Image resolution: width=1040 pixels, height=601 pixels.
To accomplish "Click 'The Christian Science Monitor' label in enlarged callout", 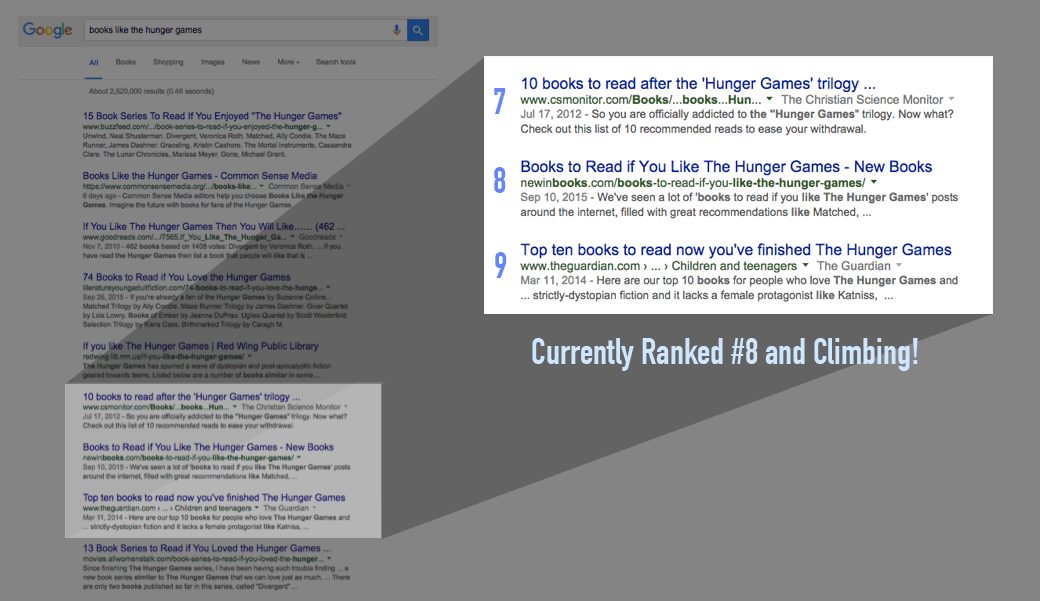I will click(x=862, y=100).
